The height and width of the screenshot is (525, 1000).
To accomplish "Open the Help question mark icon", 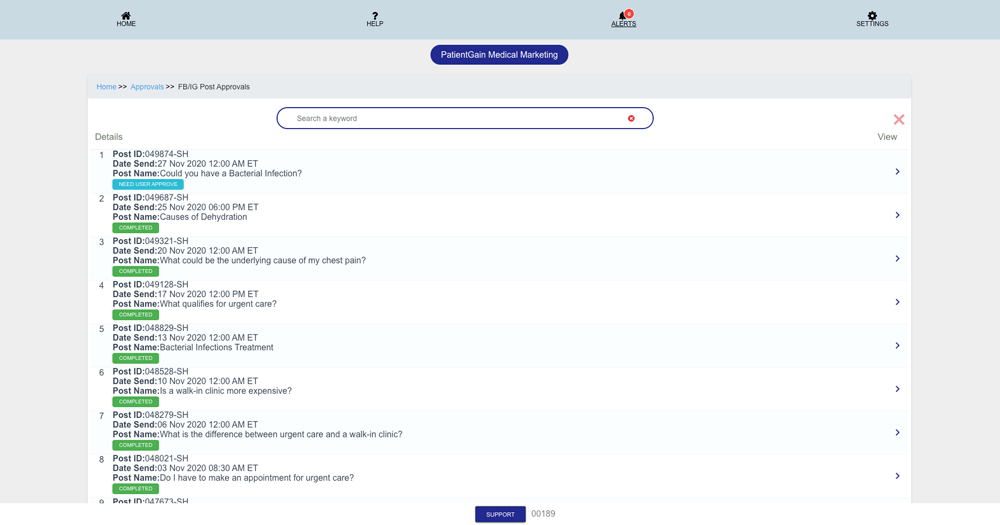I will [375, 15].
